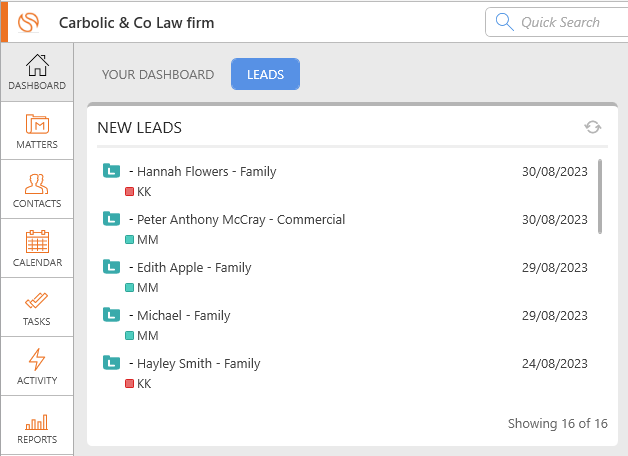Go to Matters in sidebar
Viewport: 628px width, 456px height.
[x=37, y=131]
